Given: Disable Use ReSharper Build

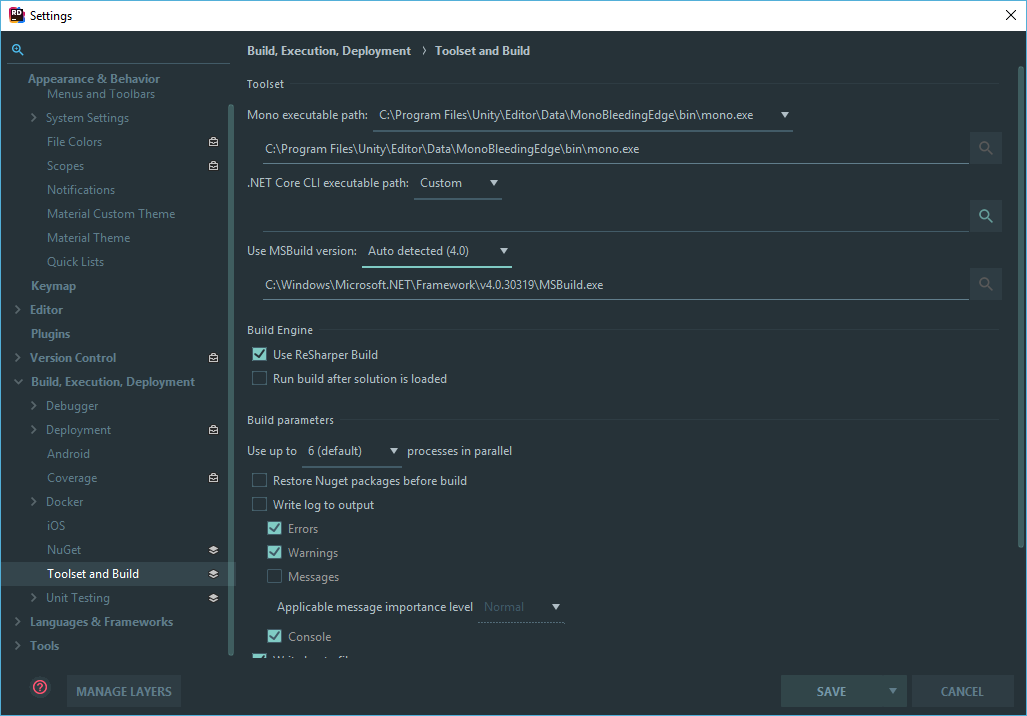Looking at the screenshot, I should click(259, 354).
